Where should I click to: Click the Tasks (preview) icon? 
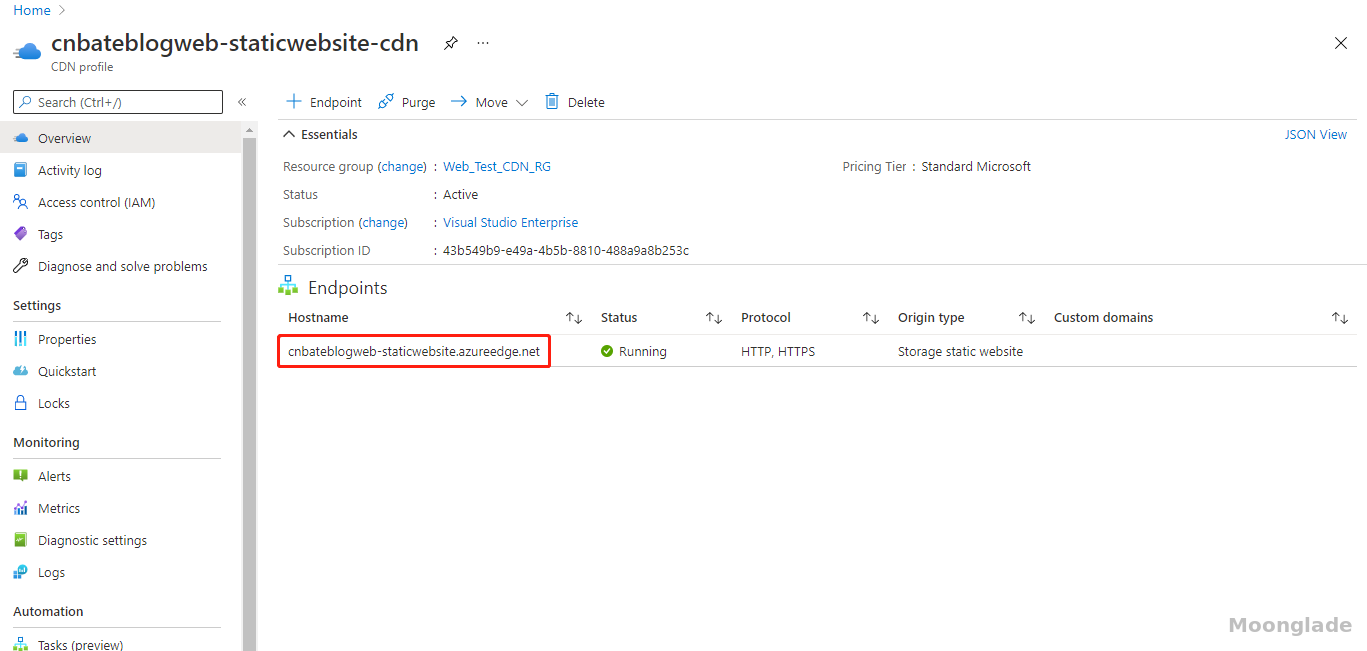(x=21, y=644)
